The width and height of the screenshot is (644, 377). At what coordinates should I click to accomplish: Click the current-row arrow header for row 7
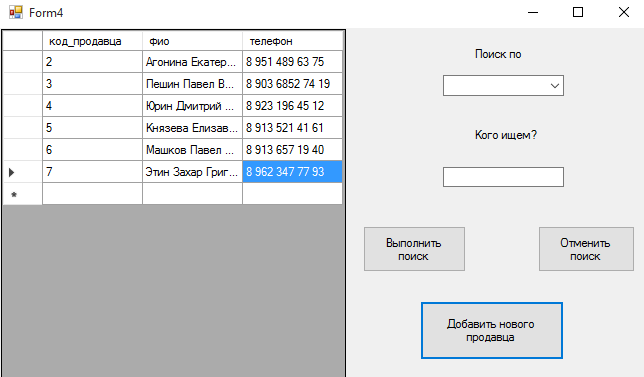pos(23,172)
